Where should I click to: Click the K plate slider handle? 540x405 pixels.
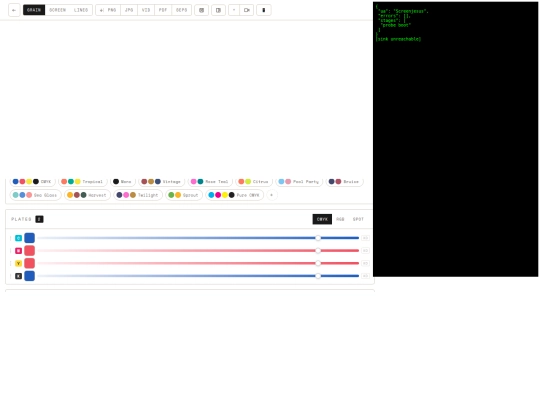318,276
